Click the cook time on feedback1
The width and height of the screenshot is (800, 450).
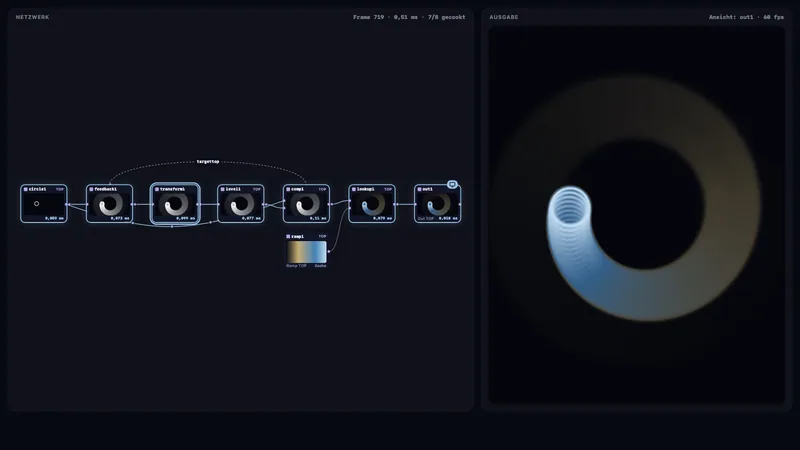120,218
